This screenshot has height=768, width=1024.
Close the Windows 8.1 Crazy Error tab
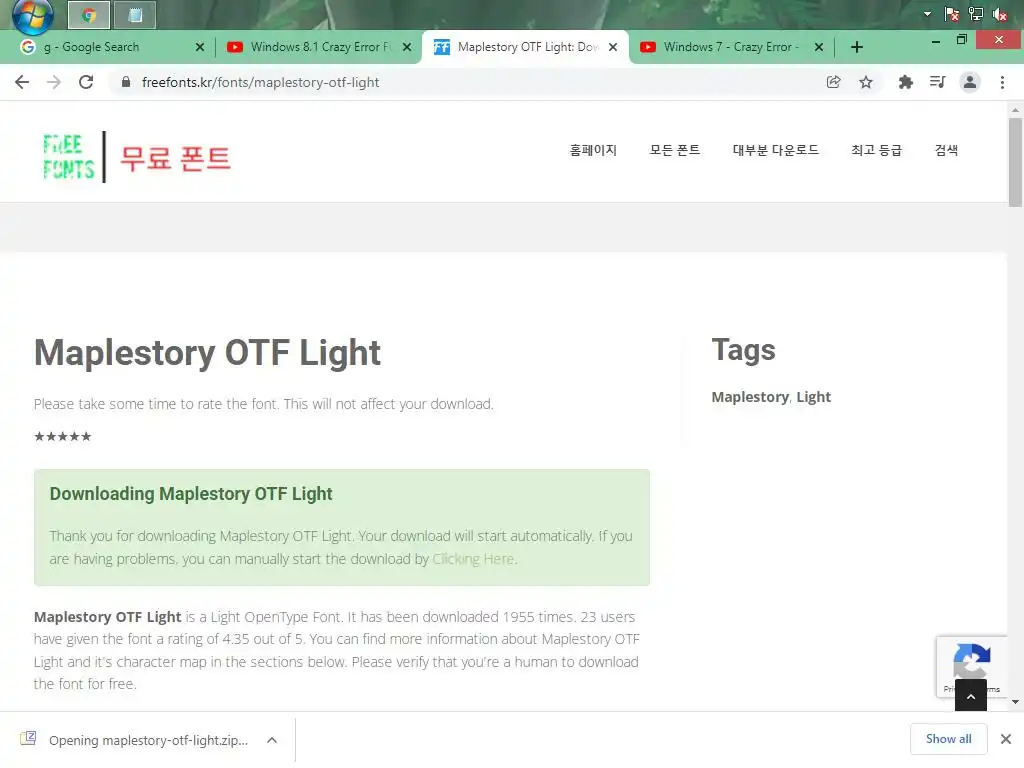pos(407,47)
